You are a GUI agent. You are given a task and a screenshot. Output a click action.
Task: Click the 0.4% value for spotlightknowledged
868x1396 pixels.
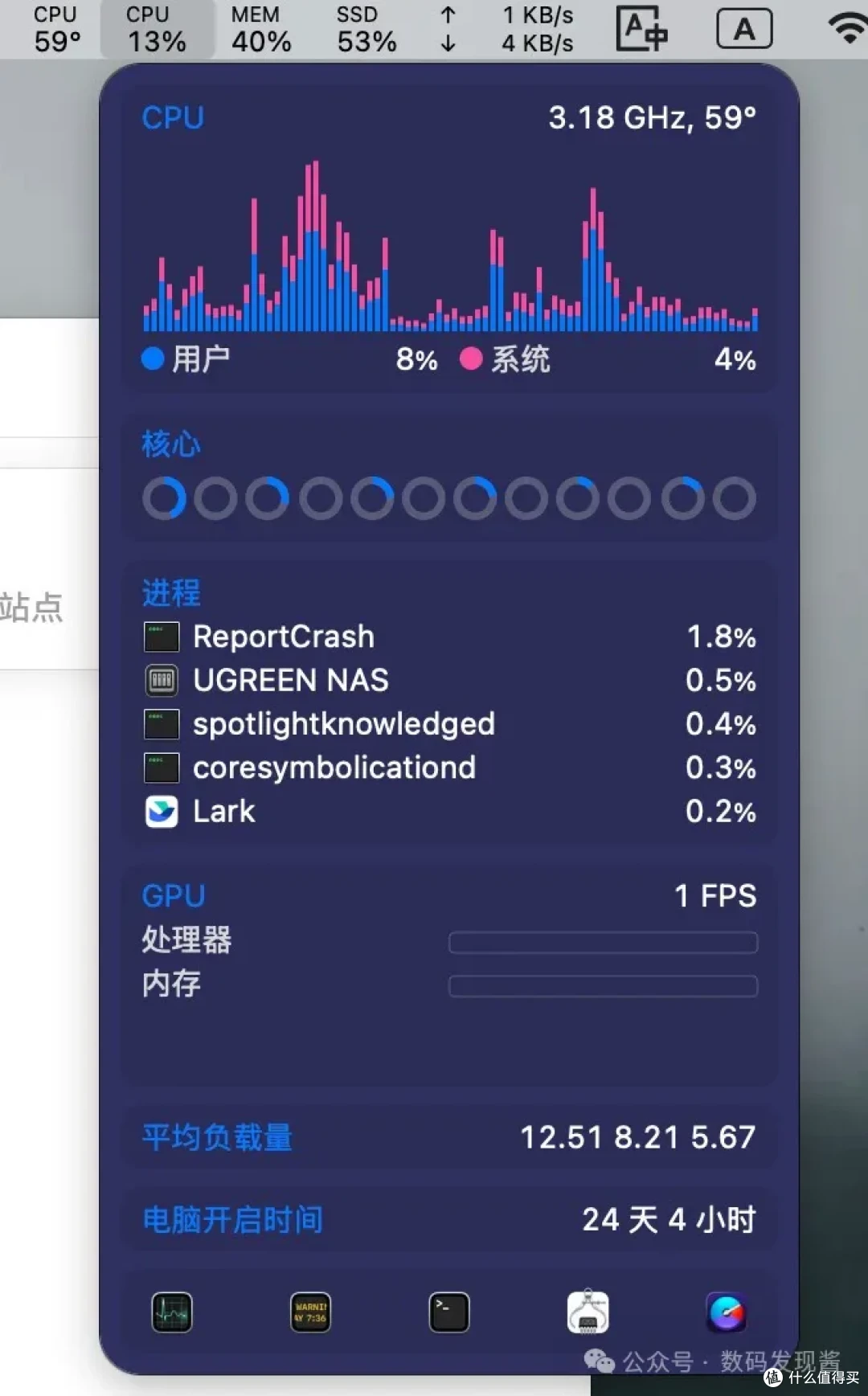pos(721,724)
